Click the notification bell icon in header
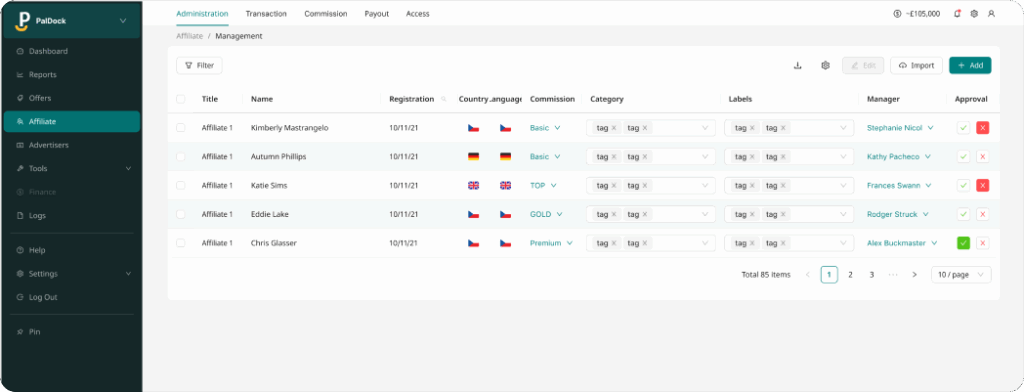 [957, 13]
